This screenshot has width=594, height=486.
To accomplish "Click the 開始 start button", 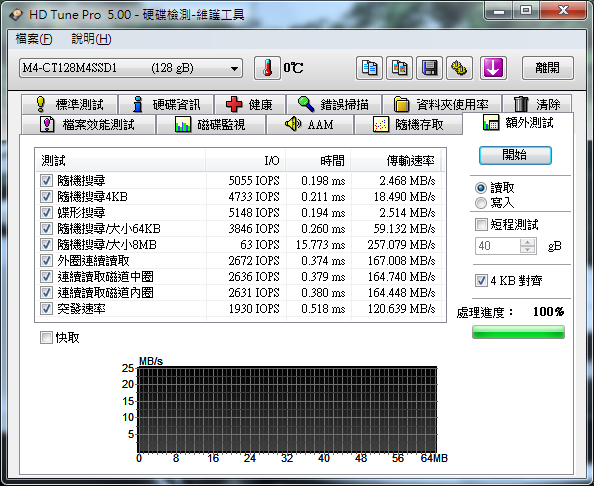I will 515,155.
